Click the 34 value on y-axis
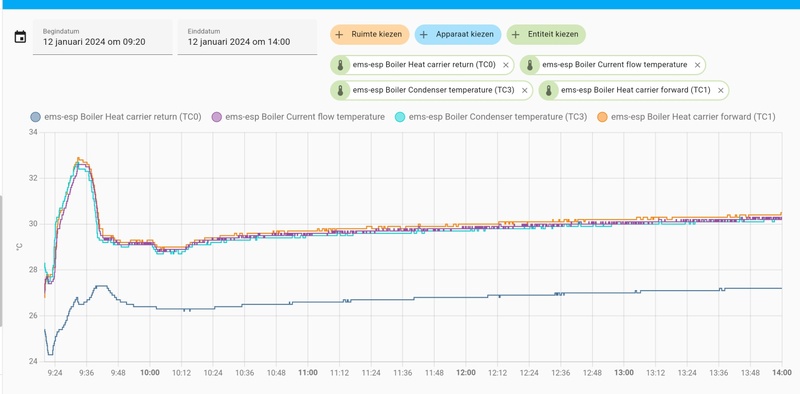Screen dimensions: 800x394 [x=34, y=133]
